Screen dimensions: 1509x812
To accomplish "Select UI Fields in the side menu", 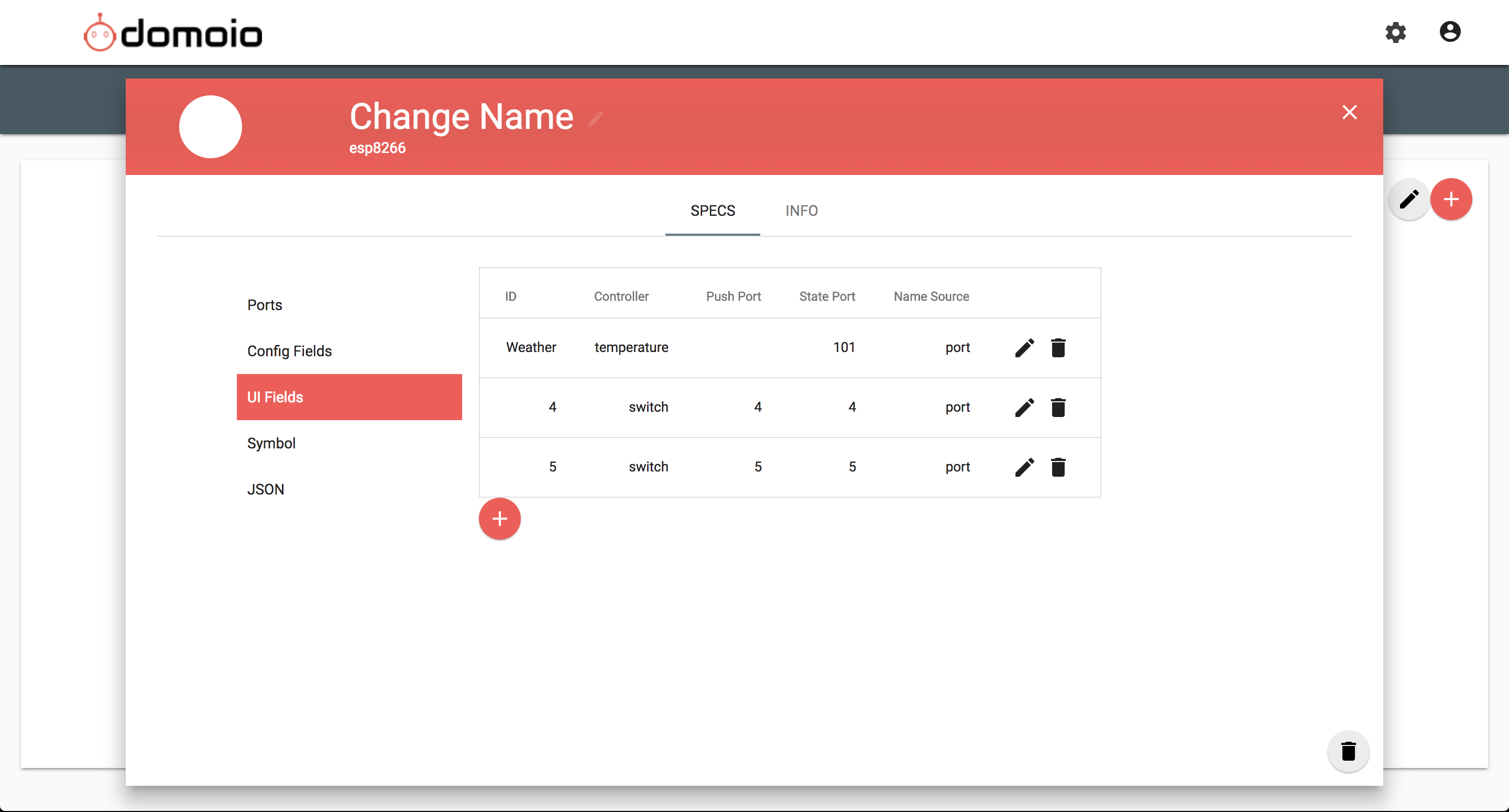I will [x=349, y=397].
